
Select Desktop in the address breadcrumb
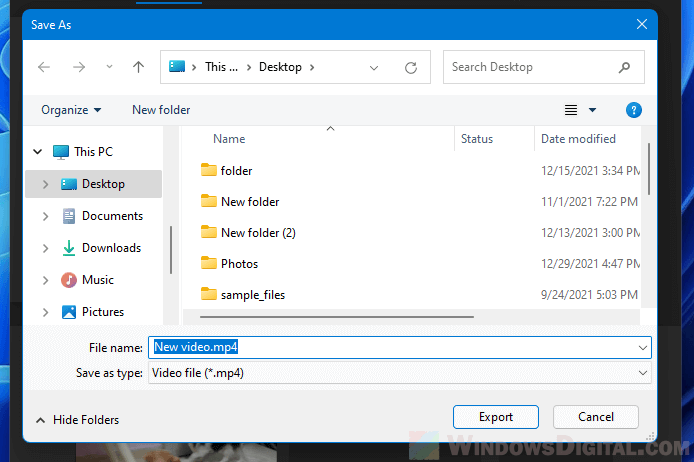(280, 67)
